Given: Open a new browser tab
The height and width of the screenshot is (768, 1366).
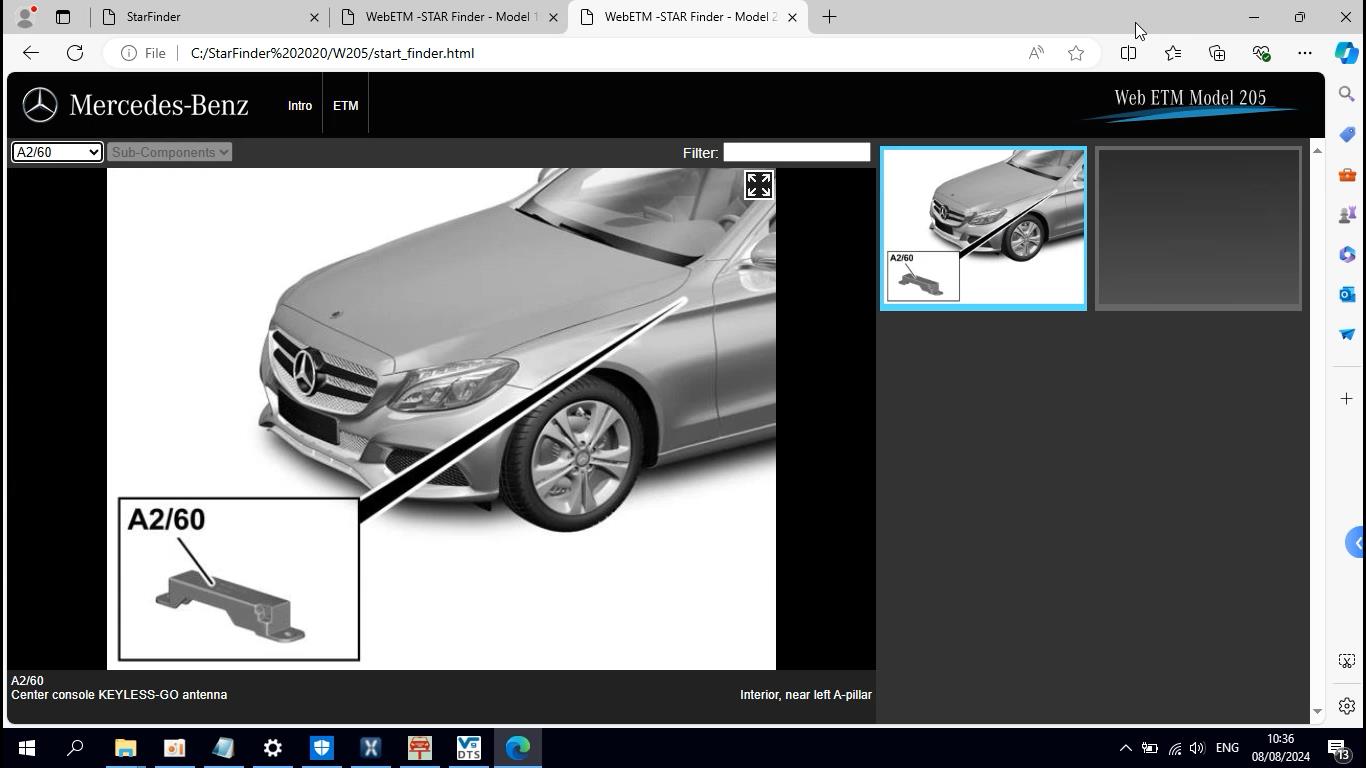Looking at the screenshot, I should click(829, 17).
